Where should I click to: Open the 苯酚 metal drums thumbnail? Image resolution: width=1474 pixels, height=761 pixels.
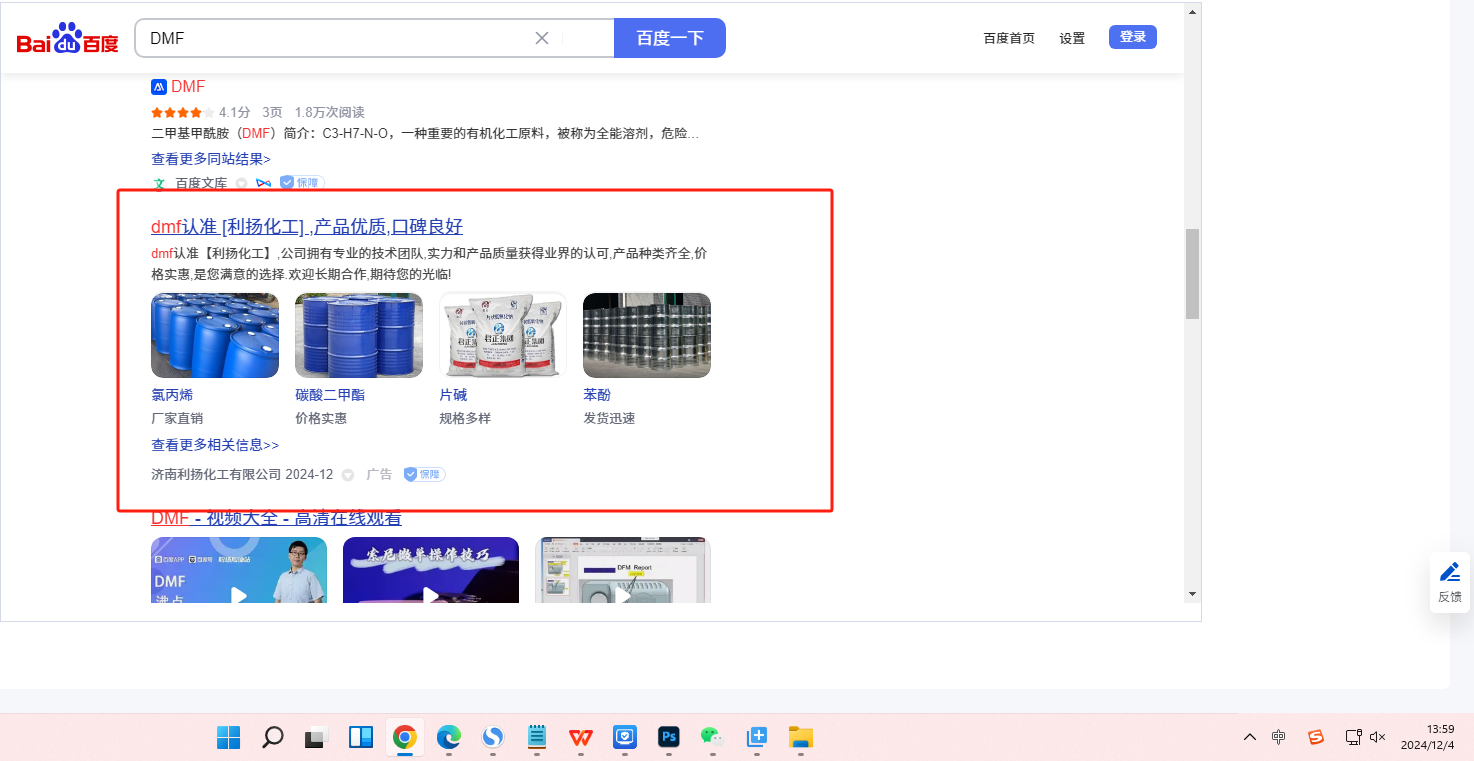(647, 335)
